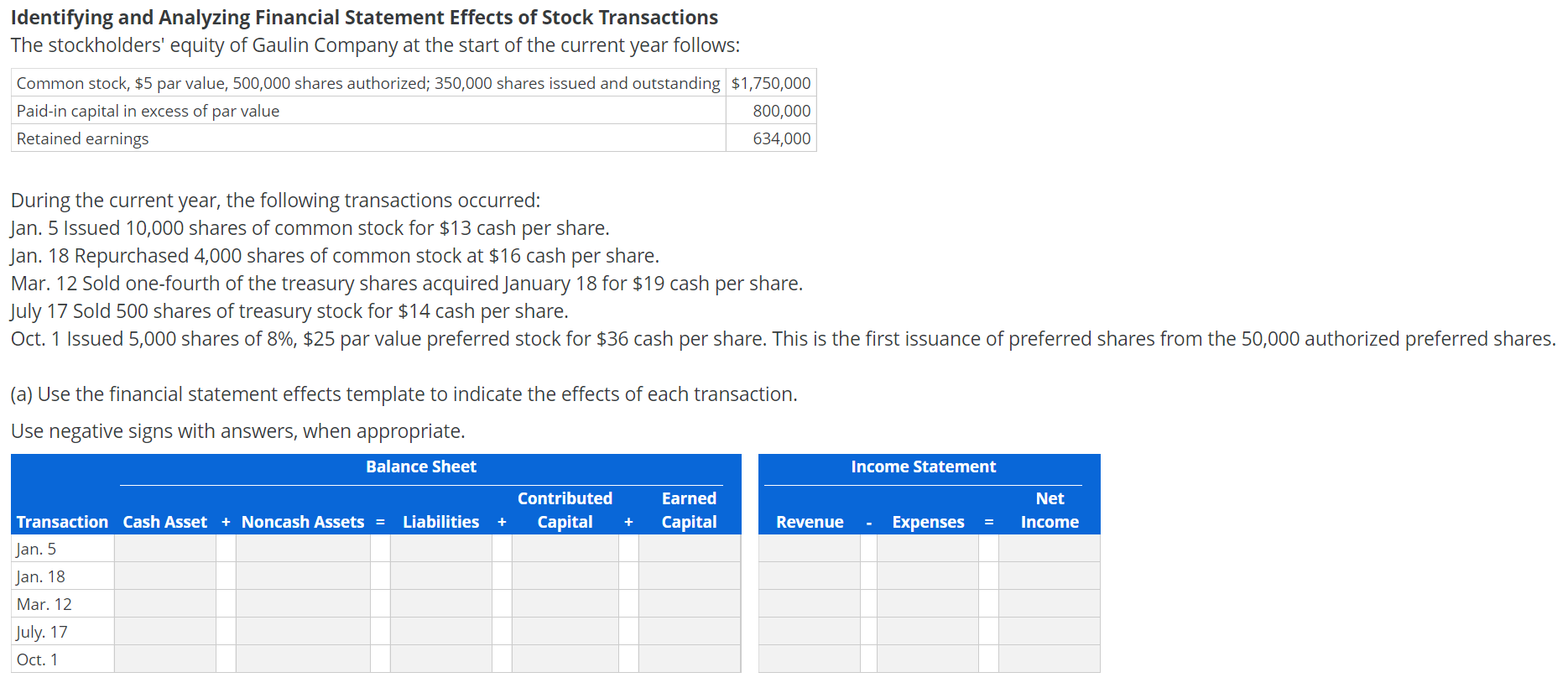
Task: Click the Oct. 1 Revenue input cell
Action: coord(810,659)
